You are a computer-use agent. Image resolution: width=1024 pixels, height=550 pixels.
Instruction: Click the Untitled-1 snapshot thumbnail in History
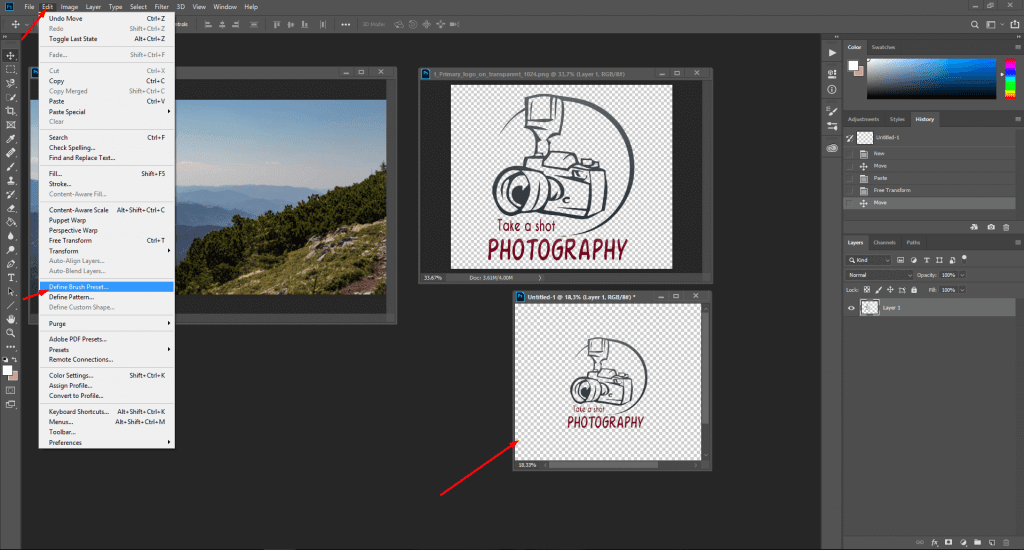865,138
